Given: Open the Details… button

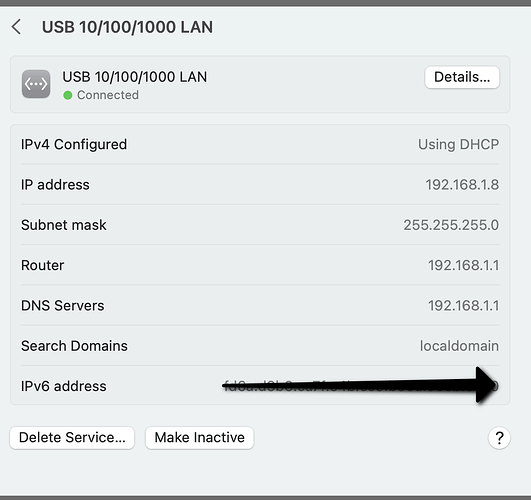Looking at the screenshot, I should point(462,77).
